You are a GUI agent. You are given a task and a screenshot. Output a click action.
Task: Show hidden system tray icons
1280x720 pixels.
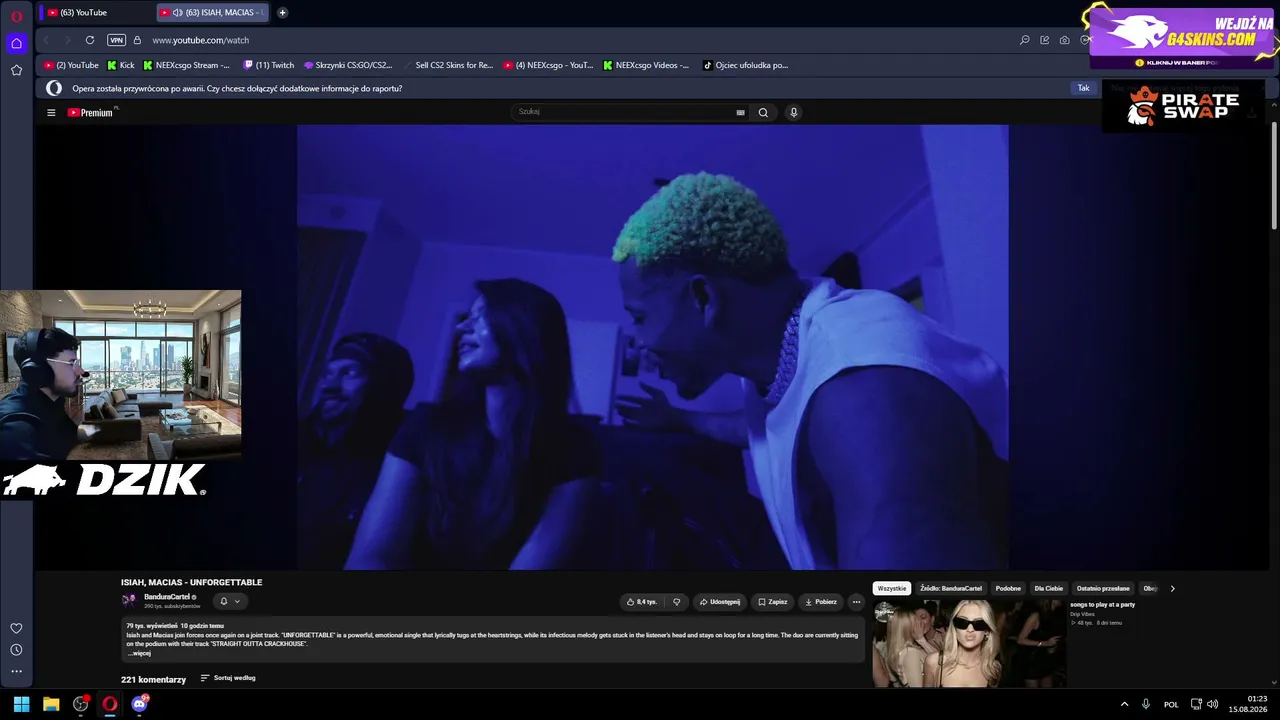point(1124,704)
